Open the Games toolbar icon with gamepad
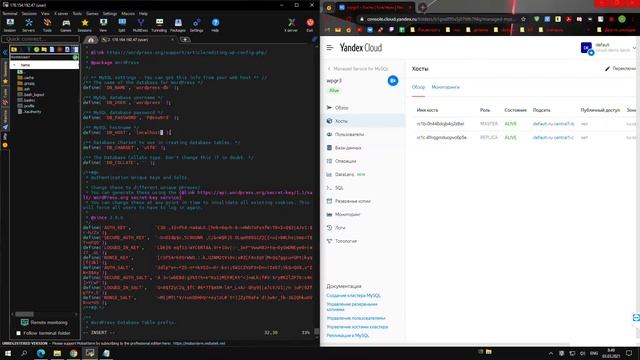This screenshot has height=360, width=640. [x=66, y=25]
